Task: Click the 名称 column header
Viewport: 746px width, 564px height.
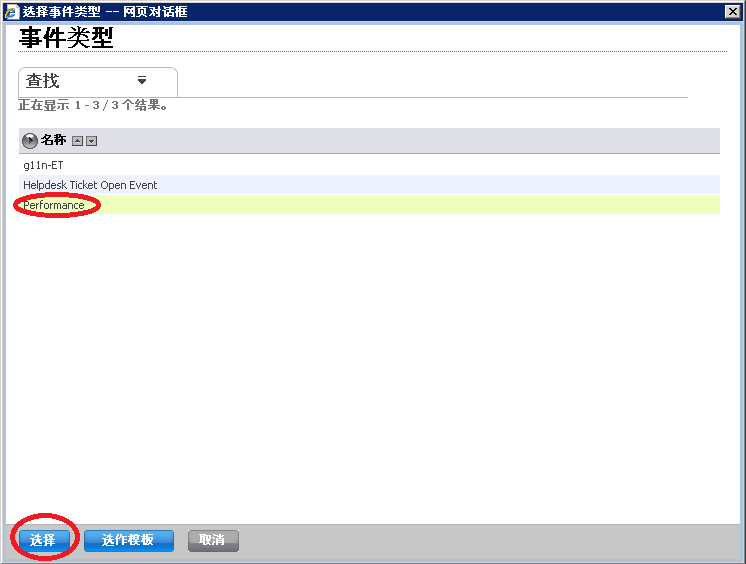Action: click(53, 140)
